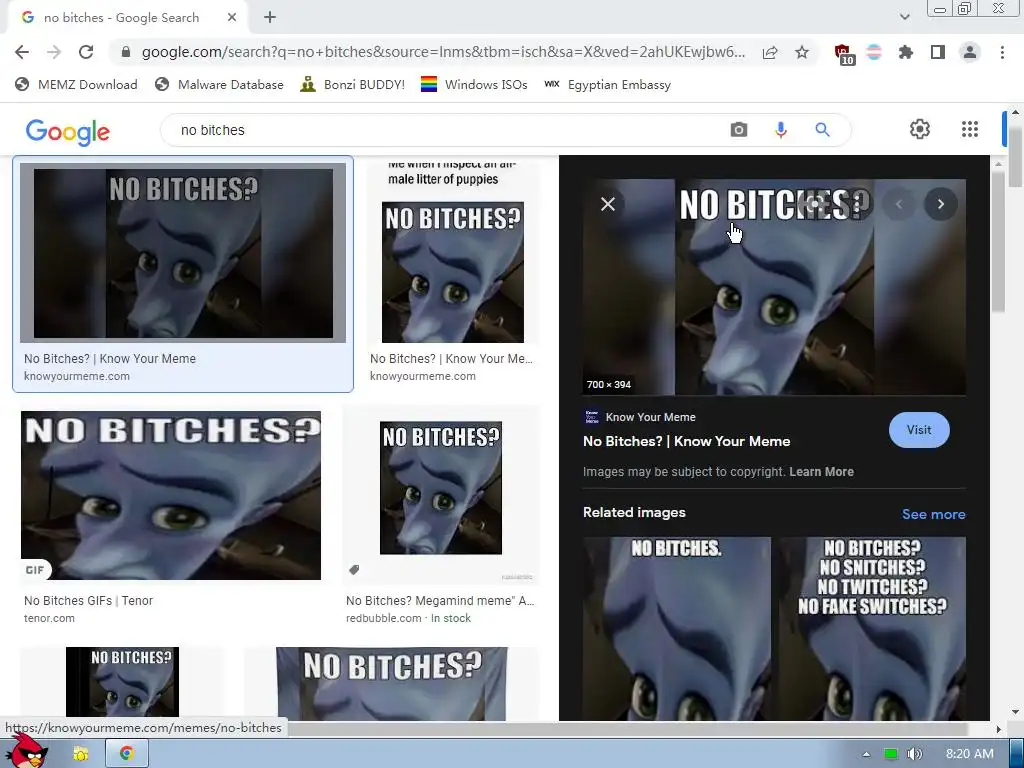View site info lock icon

coord(127,52)
